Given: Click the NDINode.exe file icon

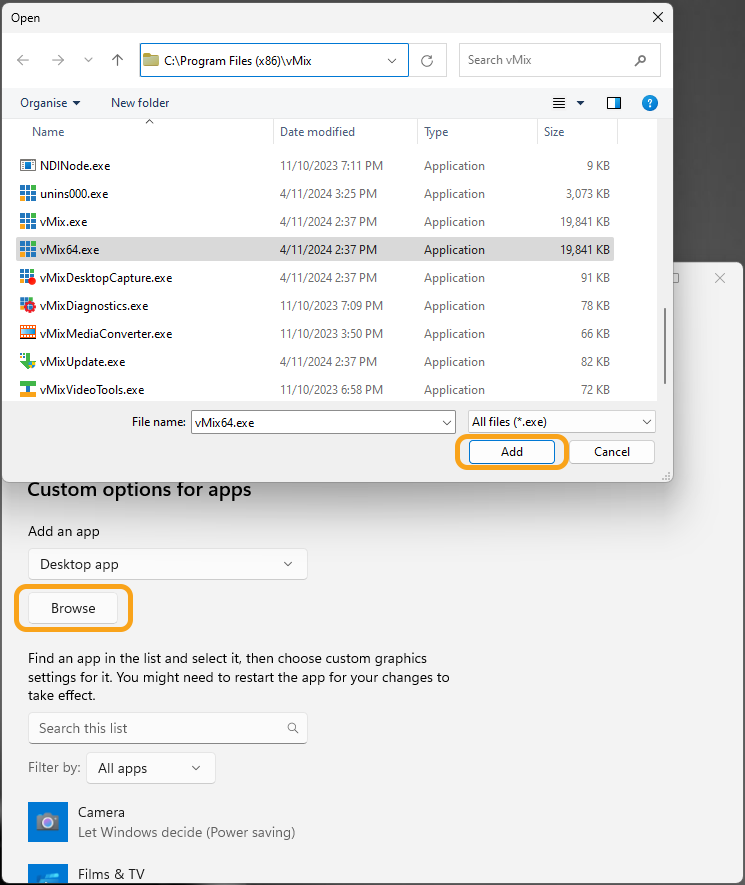Looking at the screenshot, I should click(28, 166).
